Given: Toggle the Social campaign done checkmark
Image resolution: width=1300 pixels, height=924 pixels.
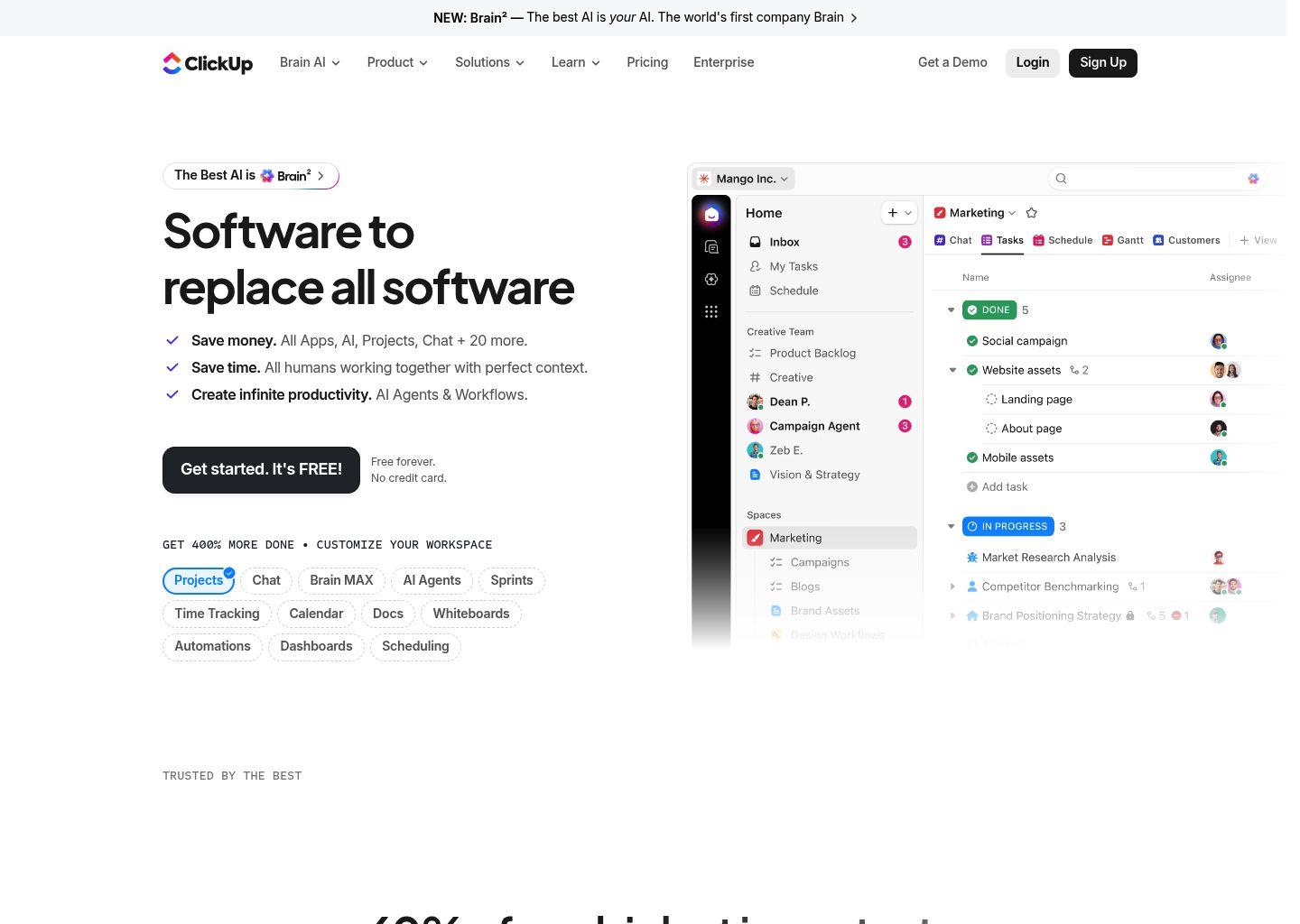Looking at the screenshot, I should click(x=972, y=341).
